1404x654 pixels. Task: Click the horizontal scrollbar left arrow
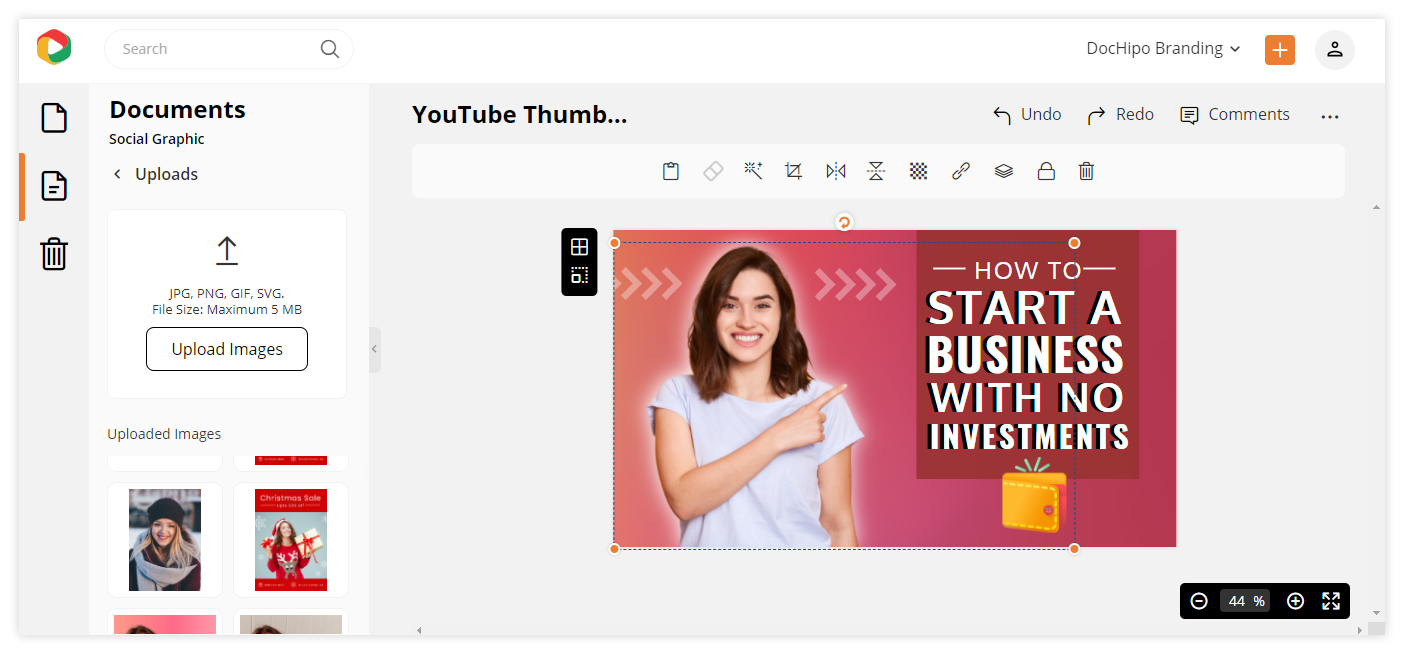pyautogui.click(x=419, y=630)
